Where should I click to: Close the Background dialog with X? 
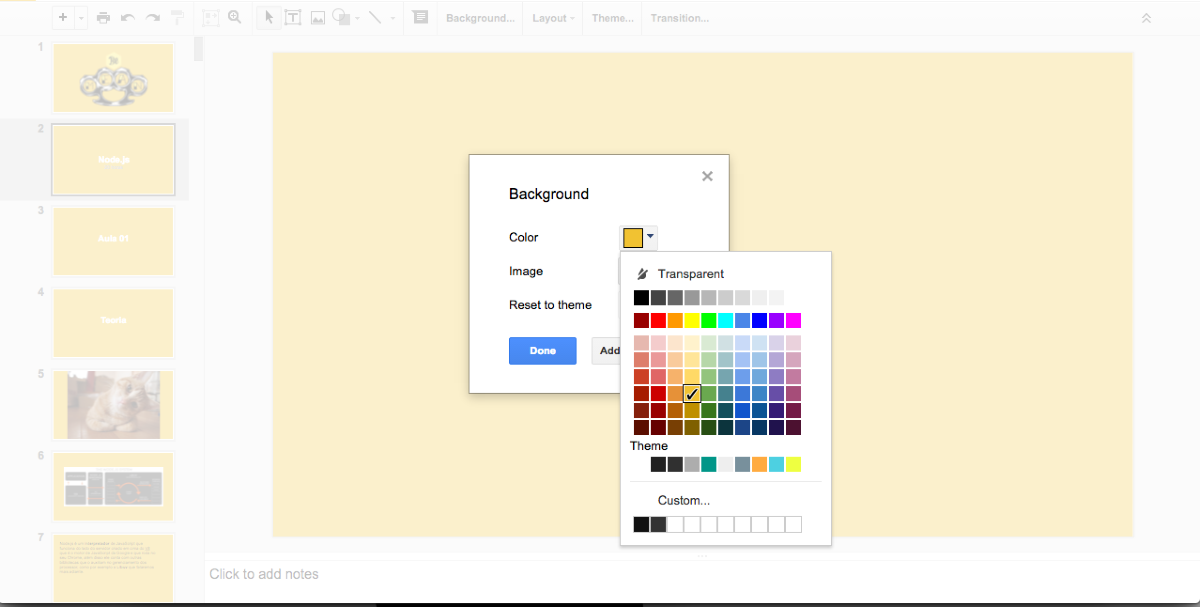coord(707,176)
